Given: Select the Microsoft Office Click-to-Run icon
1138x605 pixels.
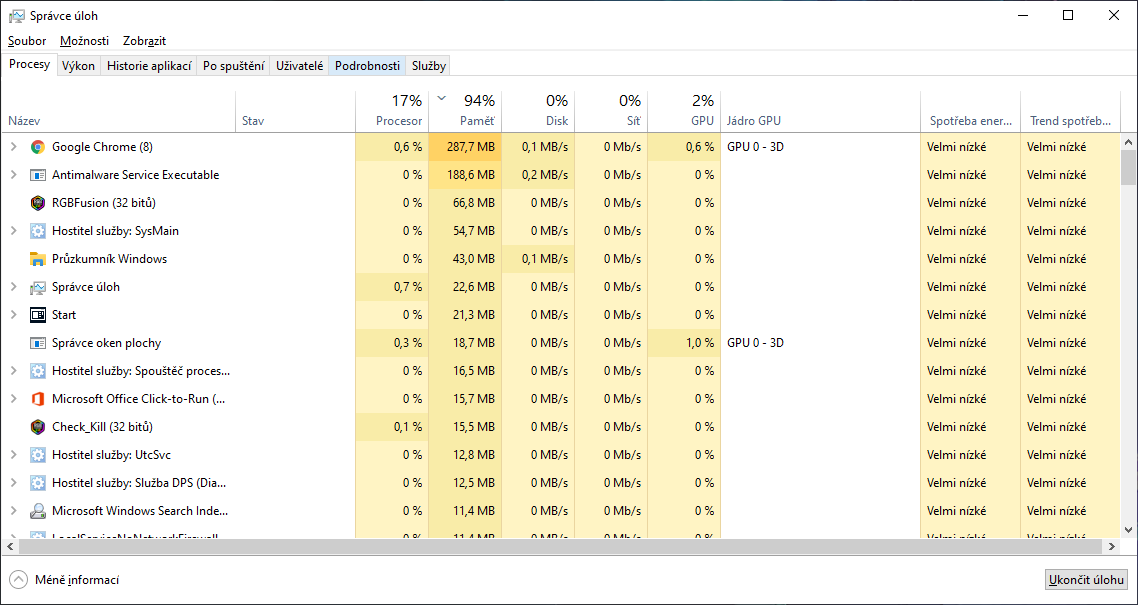Looking at the screenshot, I should 38,399.
